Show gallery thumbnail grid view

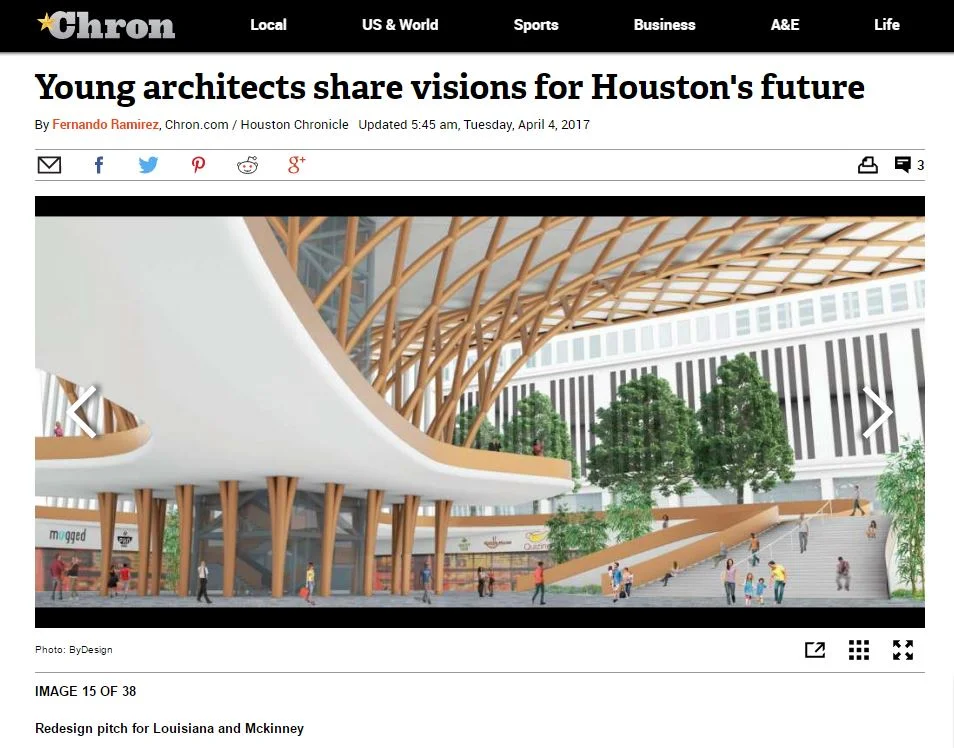click(858, 650)
